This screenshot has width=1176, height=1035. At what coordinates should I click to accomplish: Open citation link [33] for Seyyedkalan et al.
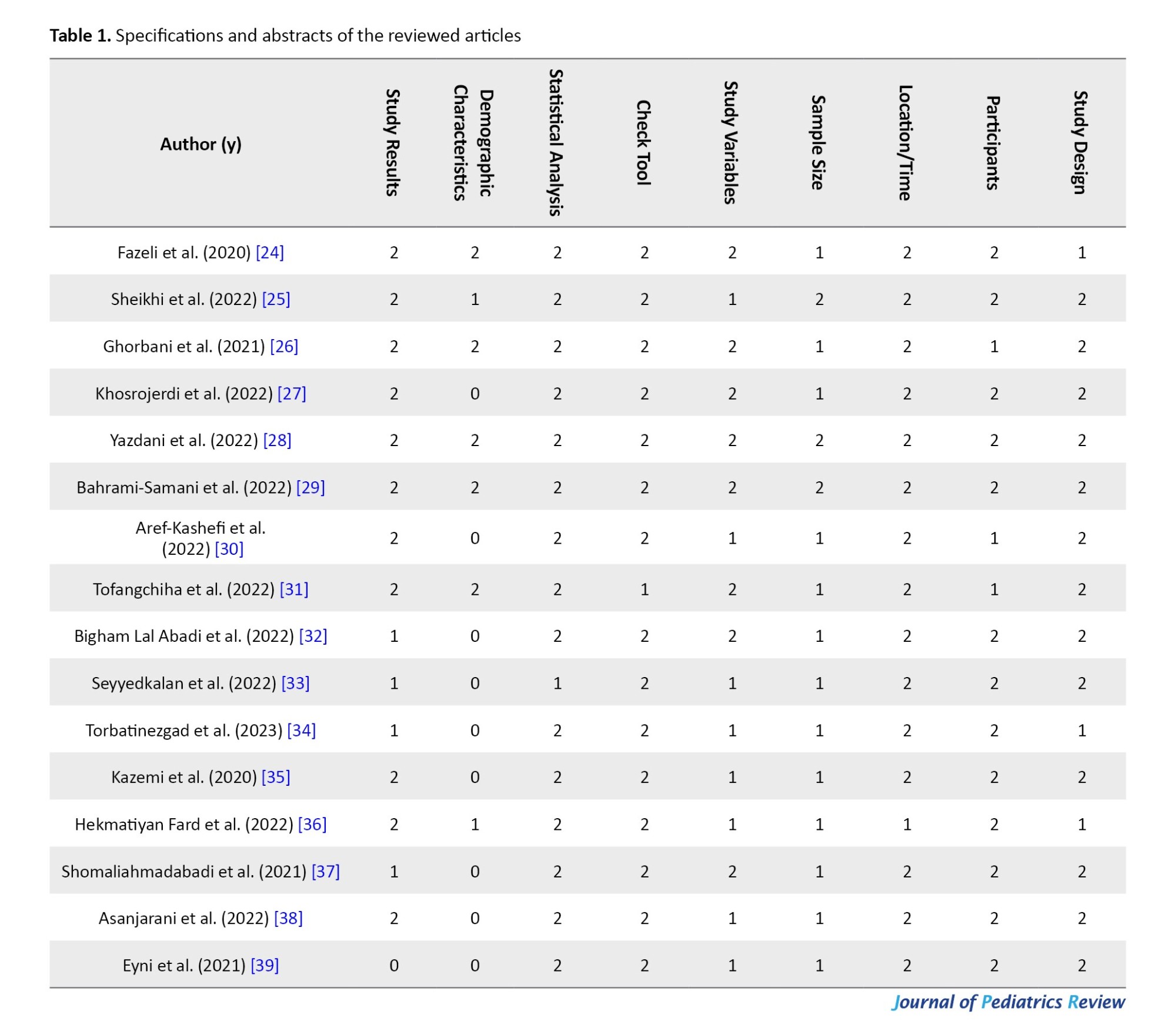(296, 683)
